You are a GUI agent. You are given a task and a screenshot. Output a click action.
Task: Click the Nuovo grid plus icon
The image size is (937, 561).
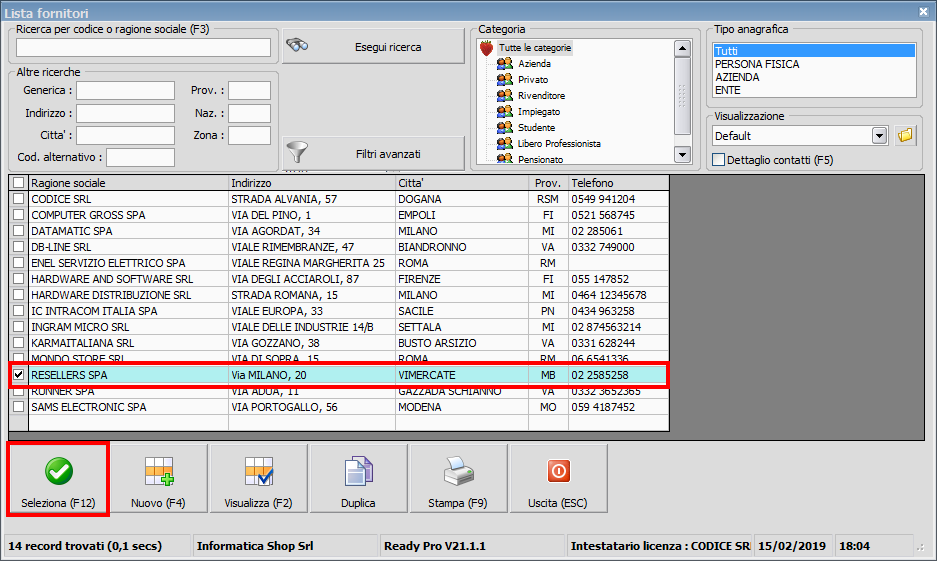coord(159,471)
